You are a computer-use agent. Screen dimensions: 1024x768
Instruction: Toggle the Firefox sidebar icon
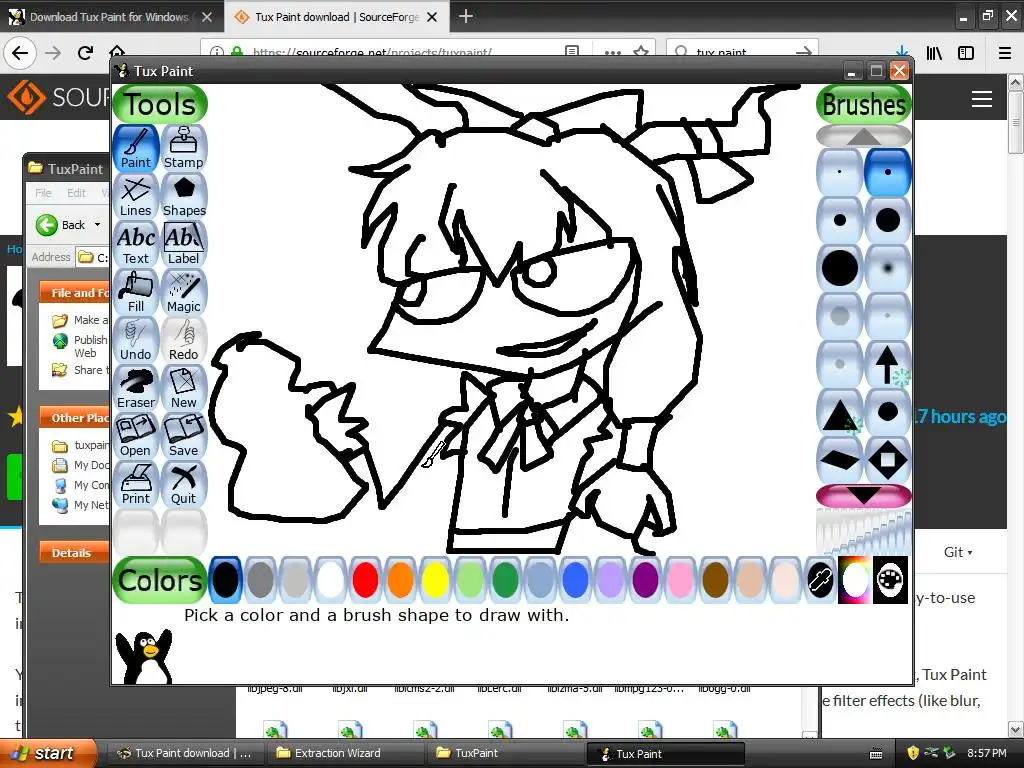pyautogui.click(x=966, y=53)
